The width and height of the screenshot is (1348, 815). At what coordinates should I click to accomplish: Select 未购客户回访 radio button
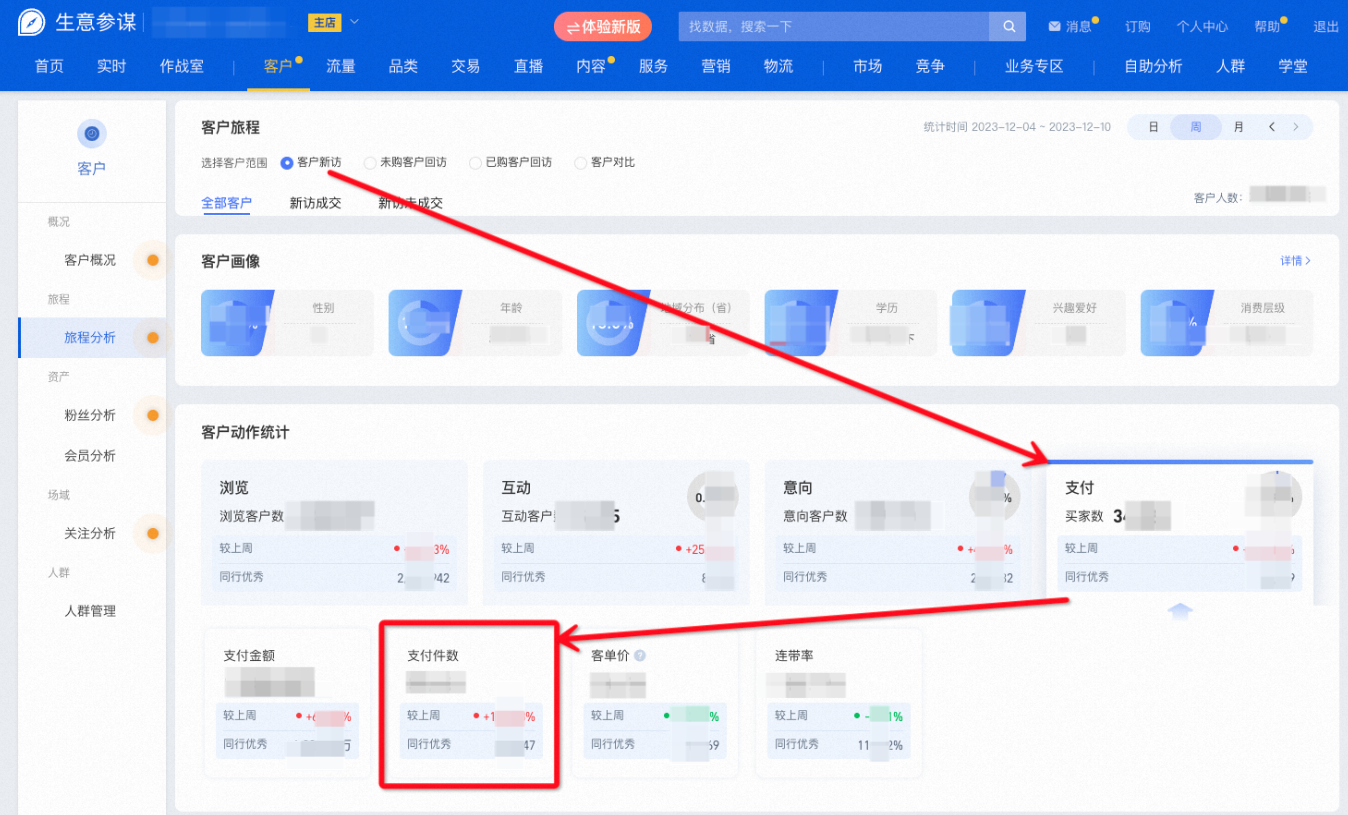click(x=370, y=162)
